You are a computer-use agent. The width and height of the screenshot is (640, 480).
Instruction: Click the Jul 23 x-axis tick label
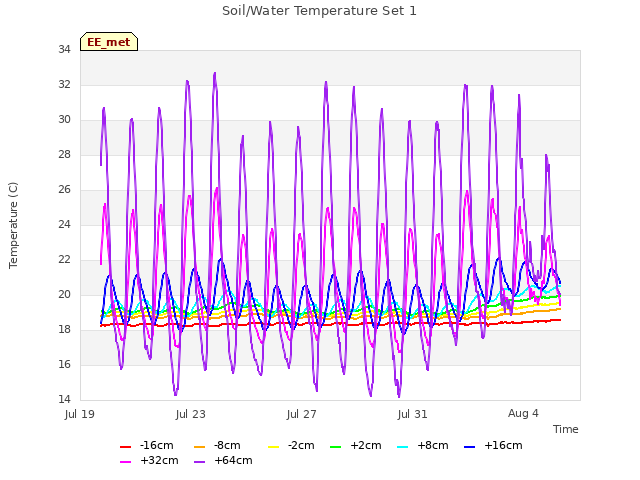pos(191,414)
